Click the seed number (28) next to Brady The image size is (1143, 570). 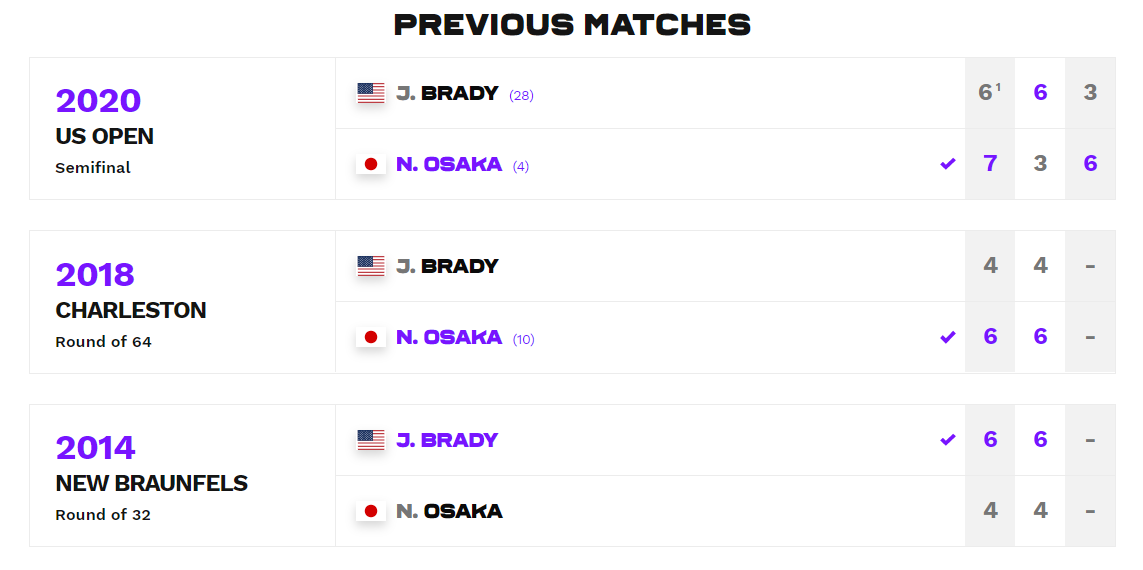pos(521,95)
